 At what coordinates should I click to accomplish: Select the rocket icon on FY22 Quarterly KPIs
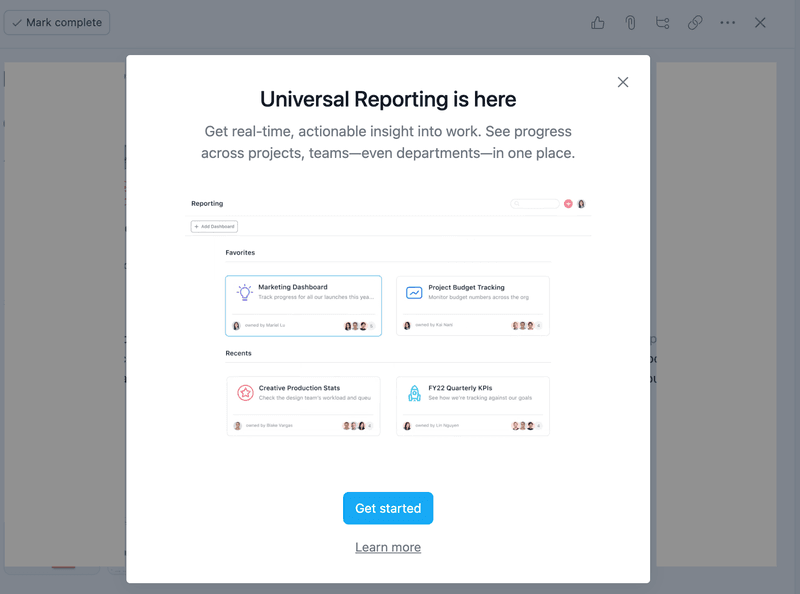coord(413,392)
